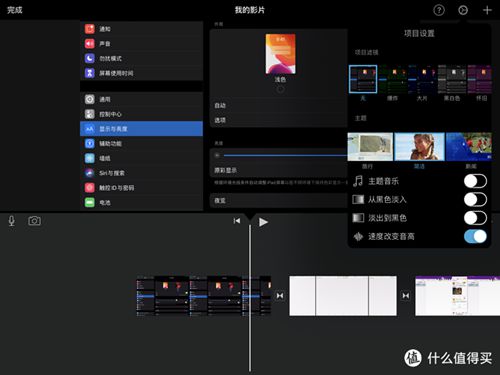The width and height of the screenshot is (500, 375).
Task: Select transition icon before the purple clip
Action: tap(406, 296)
